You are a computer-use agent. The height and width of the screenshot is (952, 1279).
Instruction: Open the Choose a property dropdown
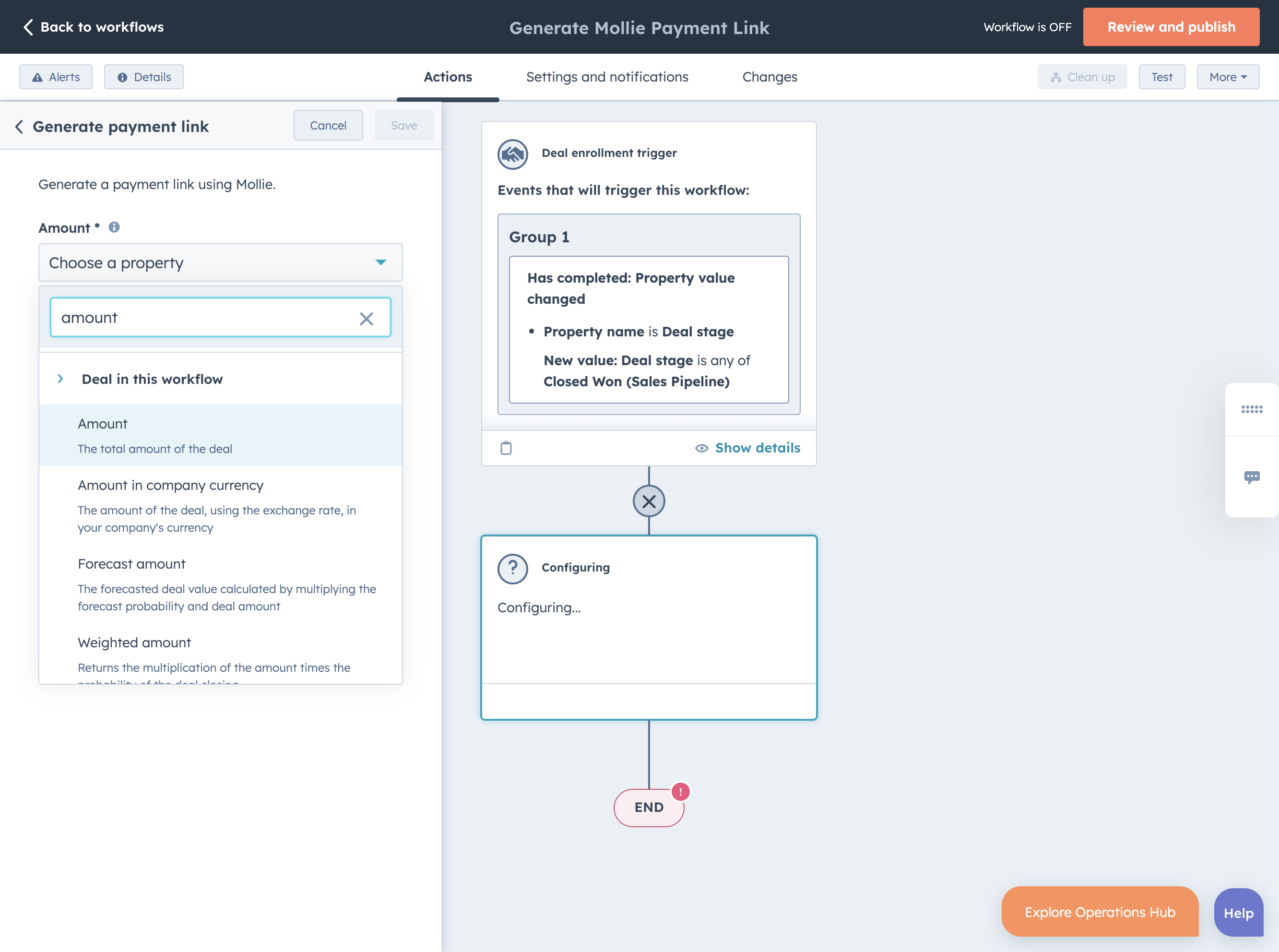pyautogui.click(x=220, y=262)
